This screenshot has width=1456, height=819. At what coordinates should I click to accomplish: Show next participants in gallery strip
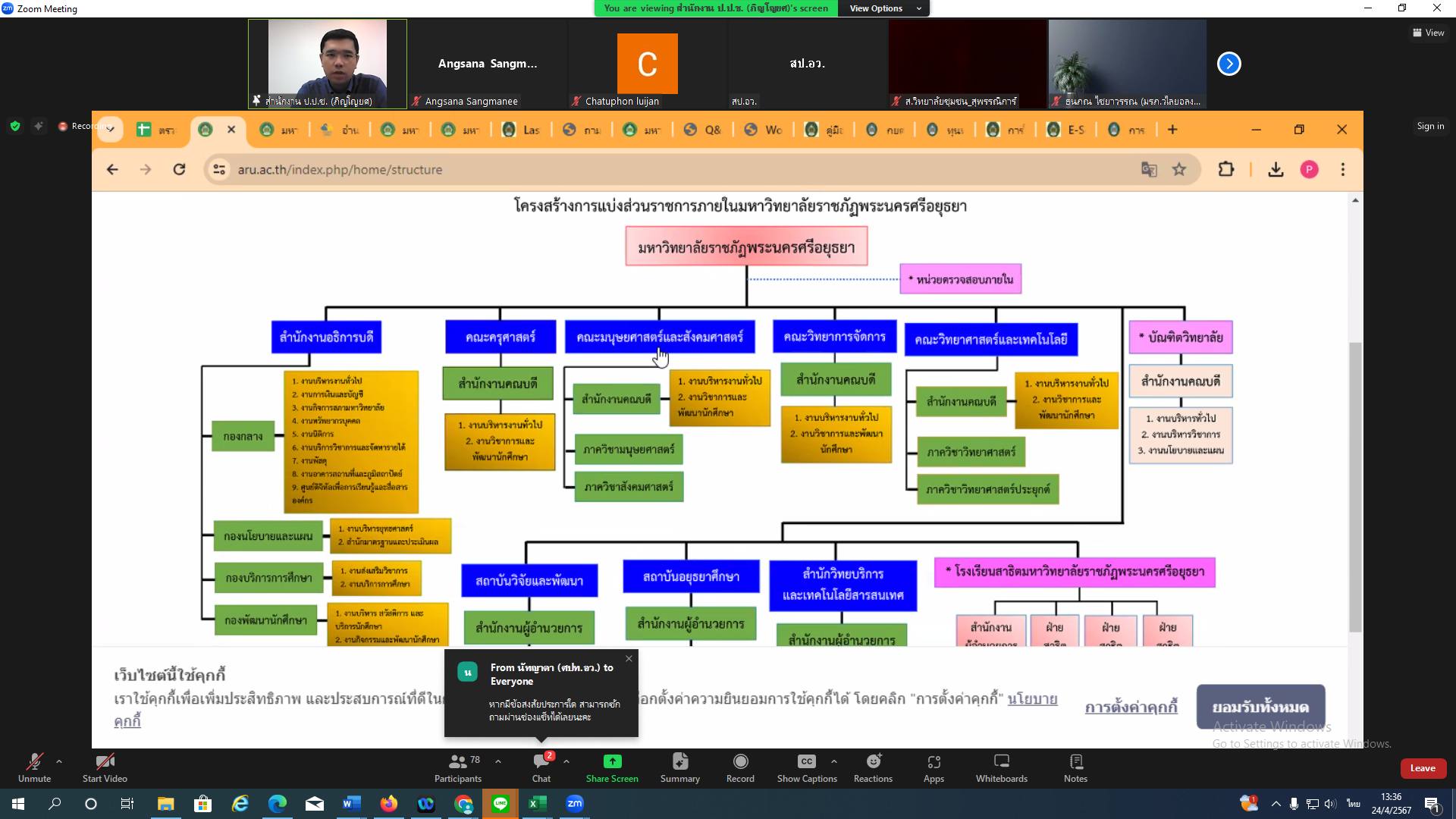[x=1228, y=64]
